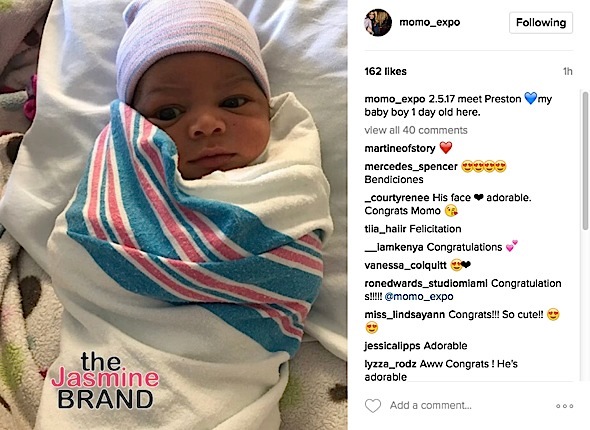Open momo_expo username in header

point(429,22)
